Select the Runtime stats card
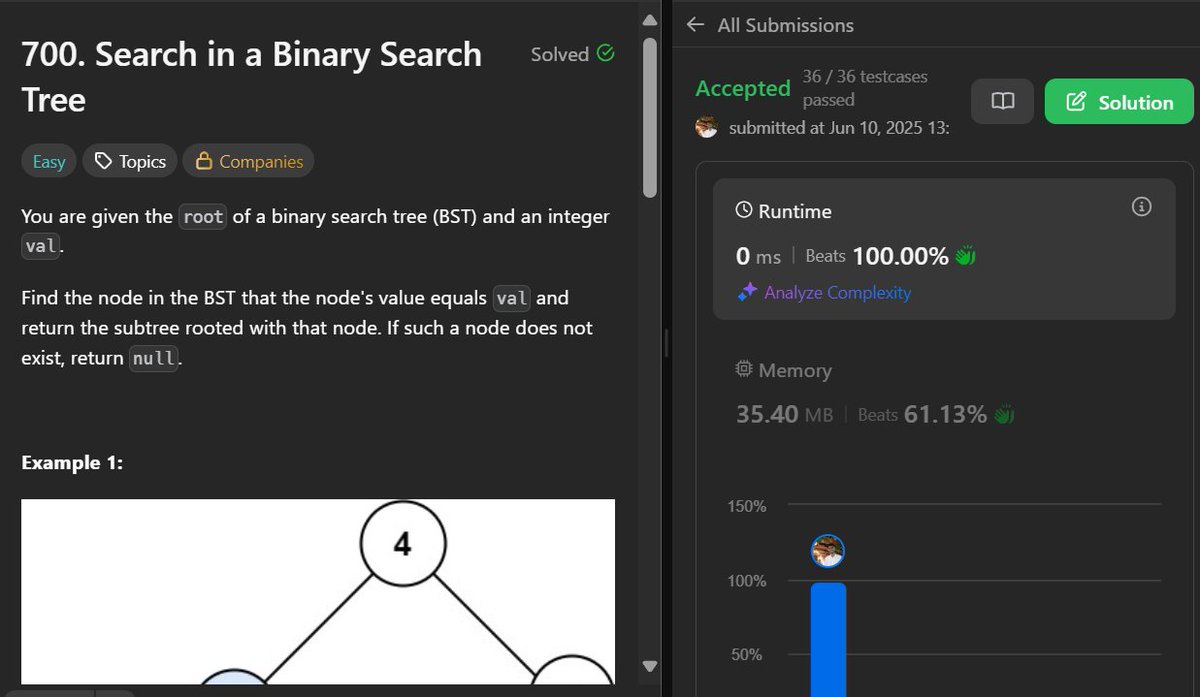Image resolution: width=1200 pixels, height=697 pixels. 943,249
